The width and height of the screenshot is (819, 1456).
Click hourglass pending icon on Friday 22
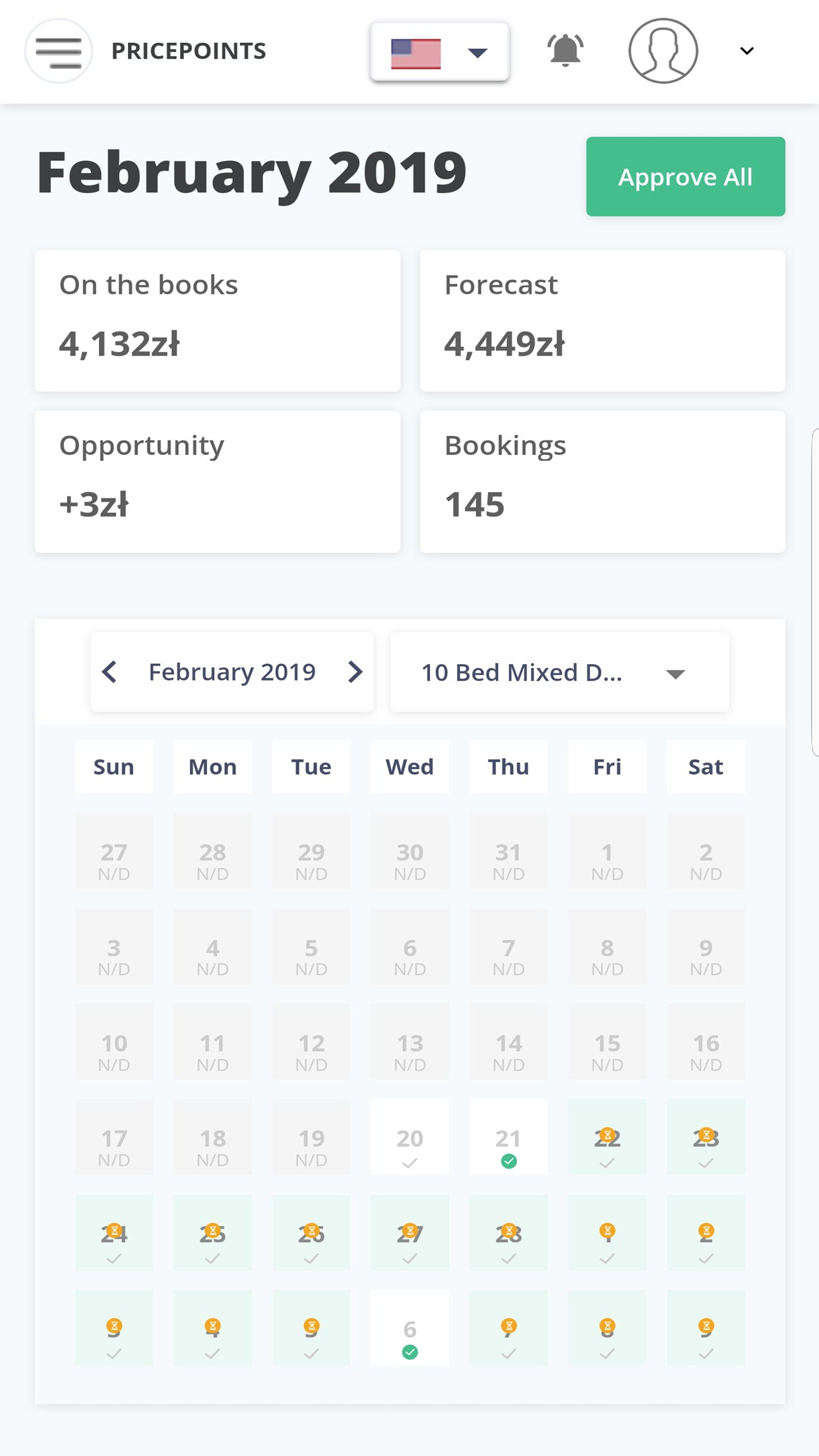(x=607, y=1135)
